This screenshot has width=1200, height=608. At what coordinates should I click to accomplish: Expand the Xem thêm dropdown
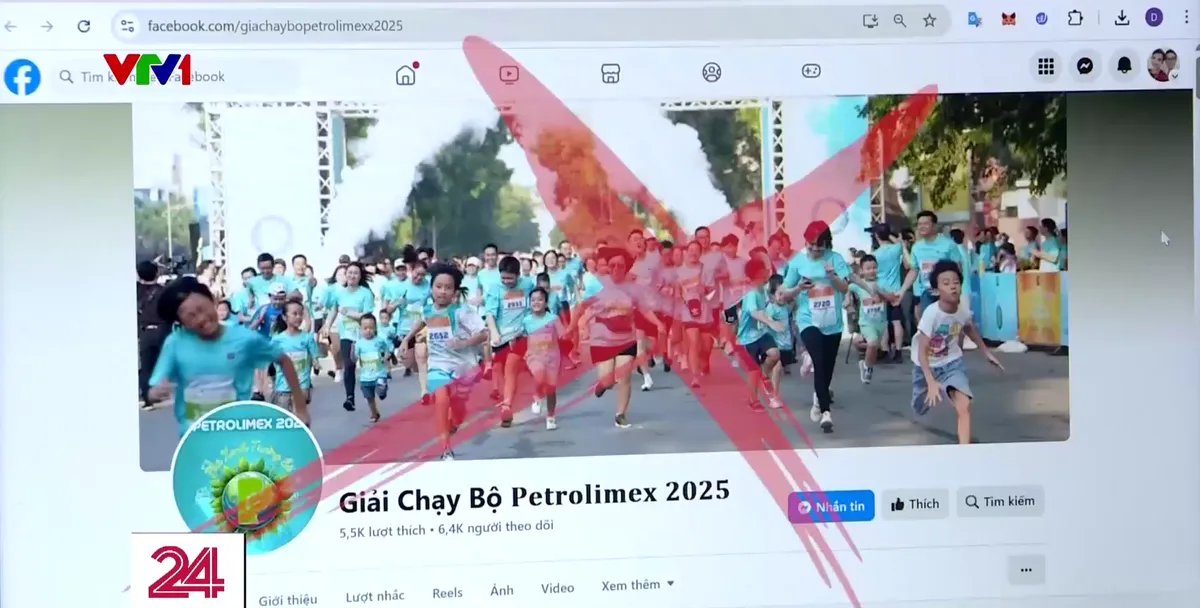pos(638,585)
